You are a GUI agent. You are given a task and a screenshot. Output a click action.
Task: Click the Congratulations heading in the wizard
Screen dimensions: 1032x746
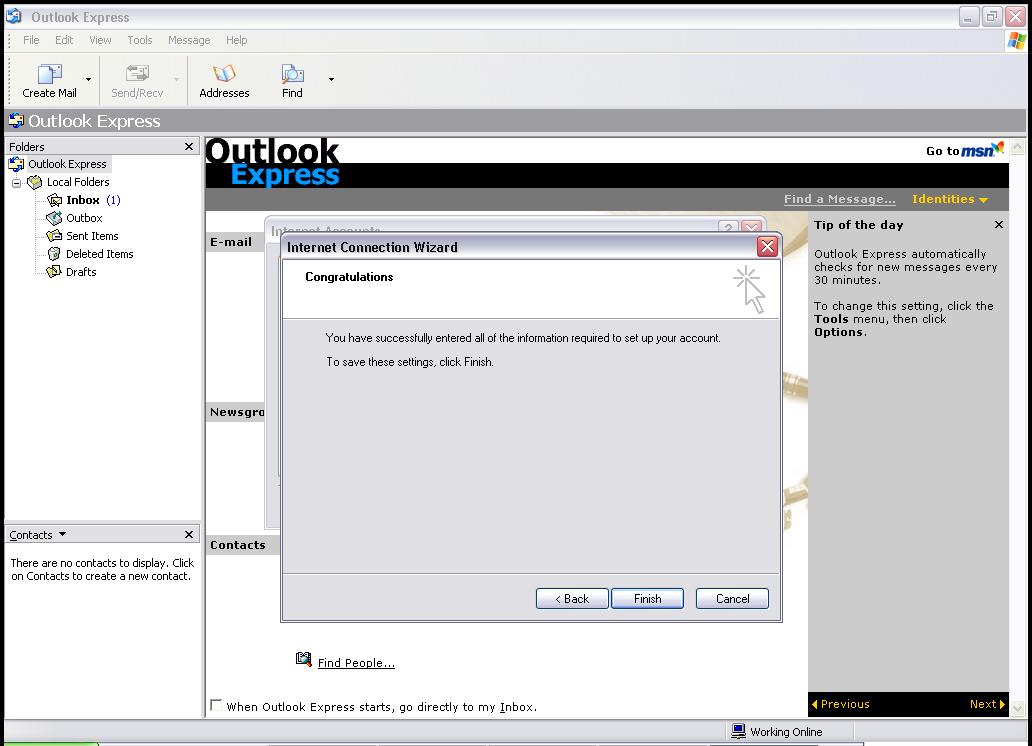pyautogui.click(x=349, y=277)
